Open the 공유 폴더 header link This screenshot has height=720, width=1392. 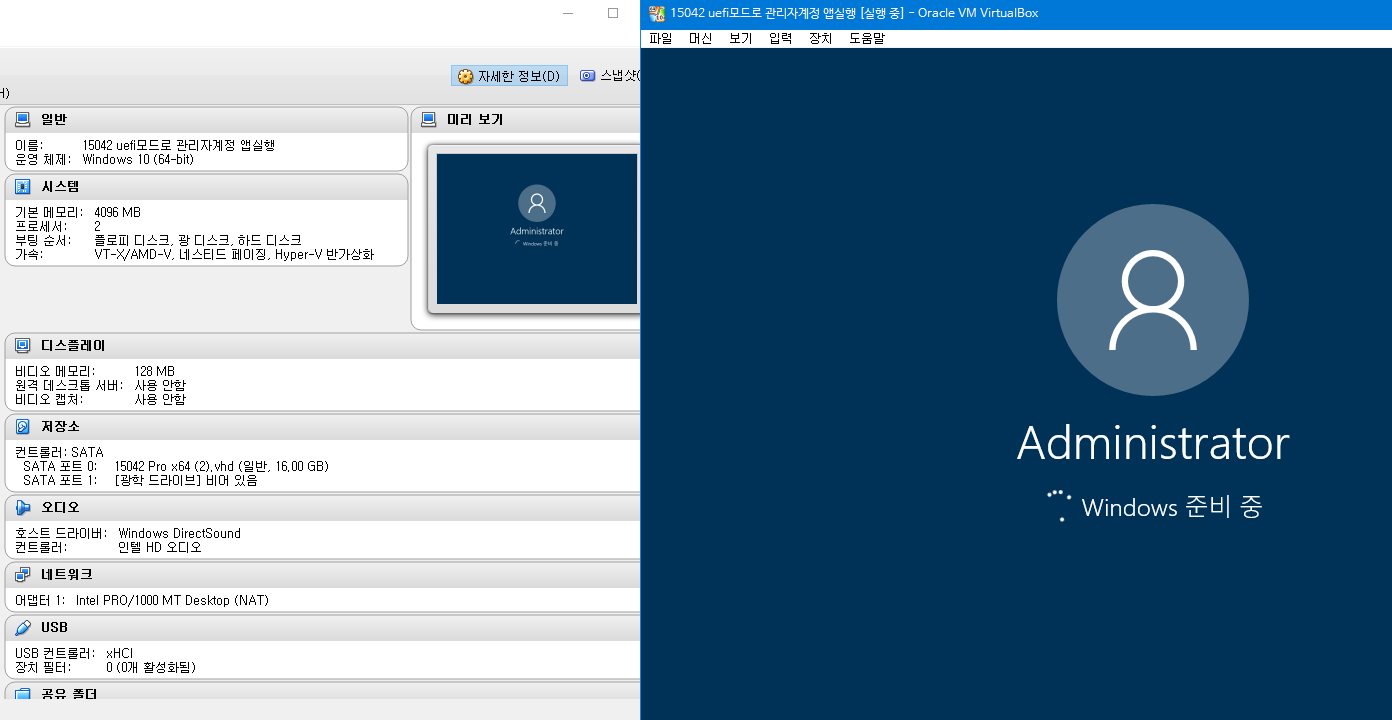tap(69, 693)
